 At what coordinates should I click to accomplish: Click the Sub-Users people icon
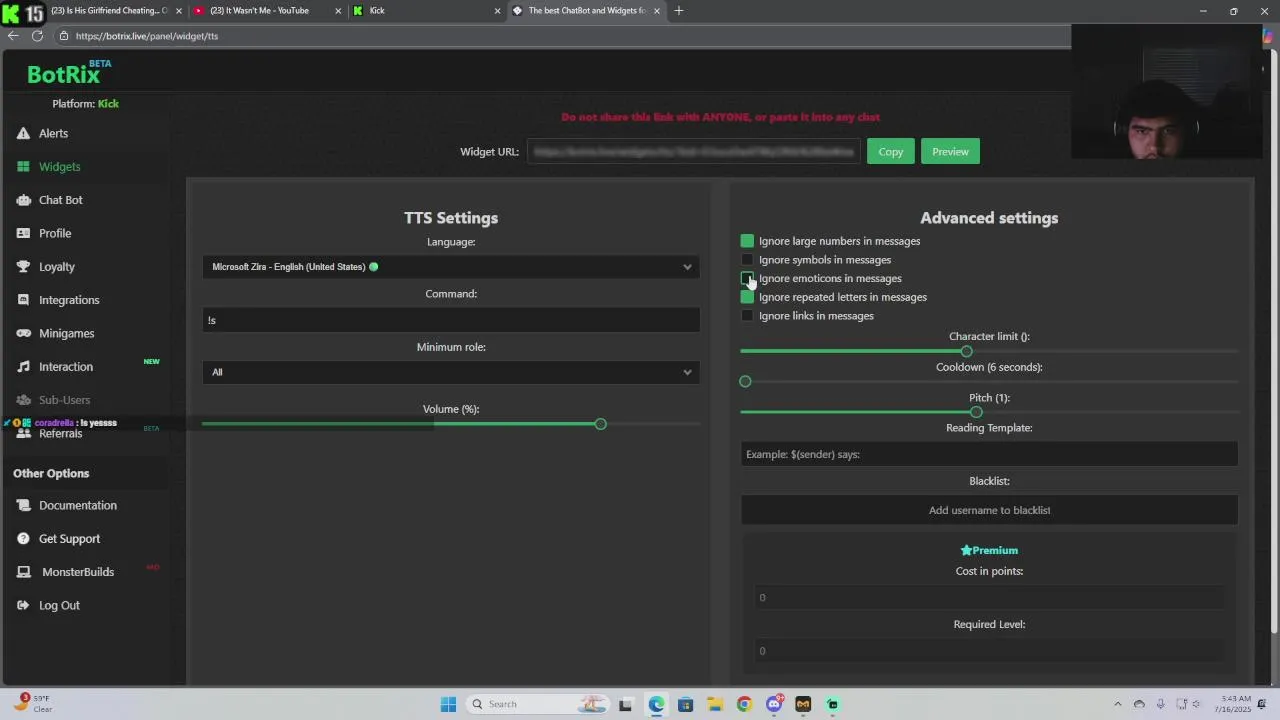(23, 400)
